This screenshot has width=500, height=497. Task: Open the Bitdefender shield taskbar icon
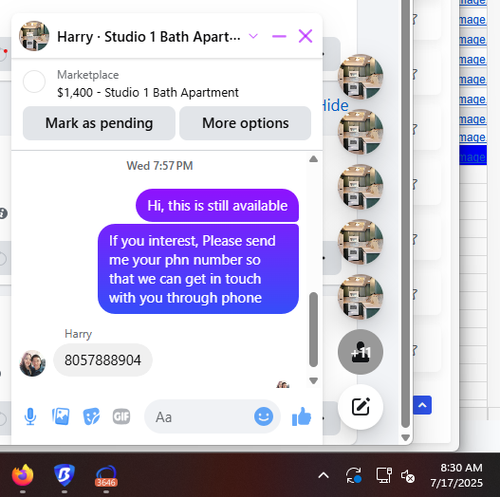point(64,476)
